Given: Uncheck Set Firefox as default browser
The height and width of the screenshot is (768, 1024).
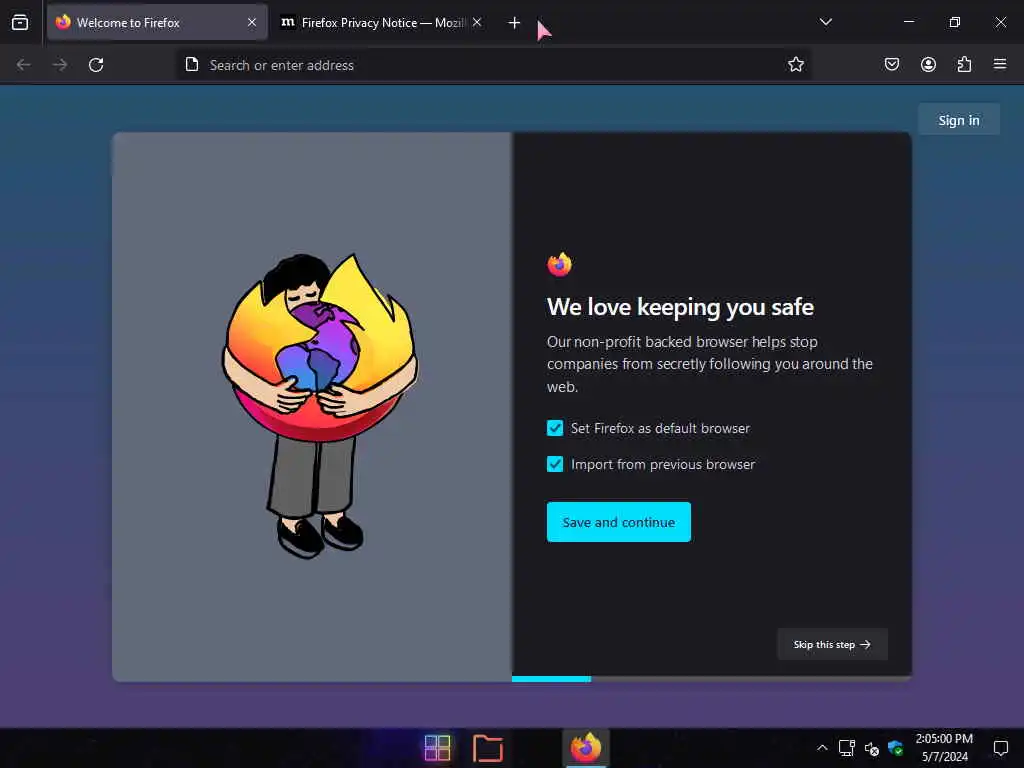Looking at the screenshot, I should click(554, 428).
